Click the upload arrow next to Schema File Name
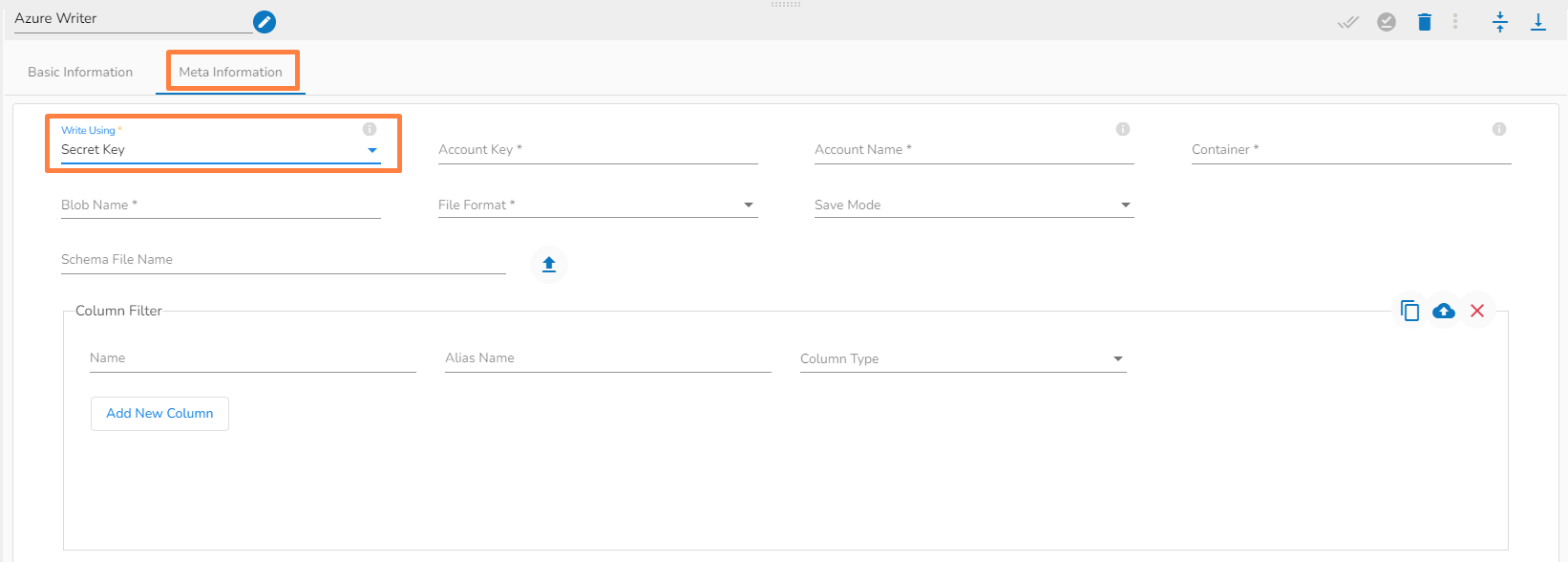The image size is (1568, 562). [x=549, y=265]
